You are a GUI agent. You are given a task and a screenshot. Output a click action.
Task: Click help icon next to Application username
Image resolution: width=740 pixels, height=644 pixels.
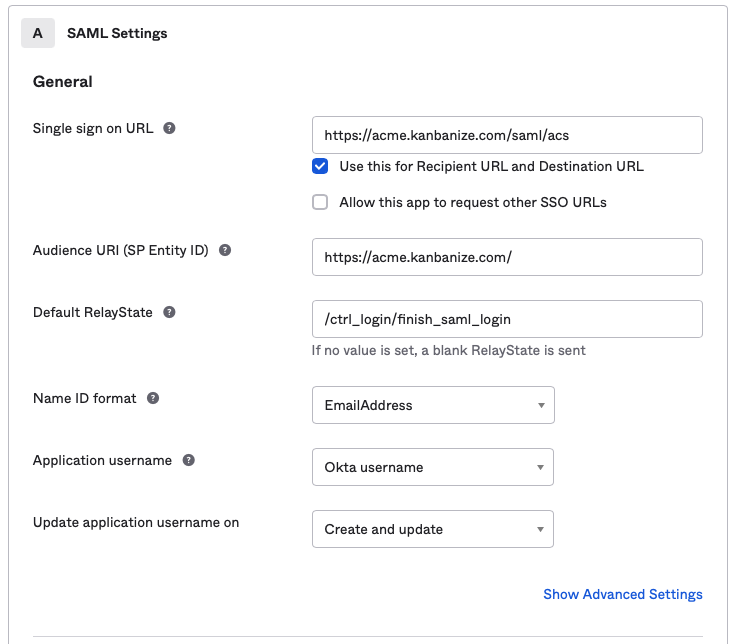pos(189,460)
